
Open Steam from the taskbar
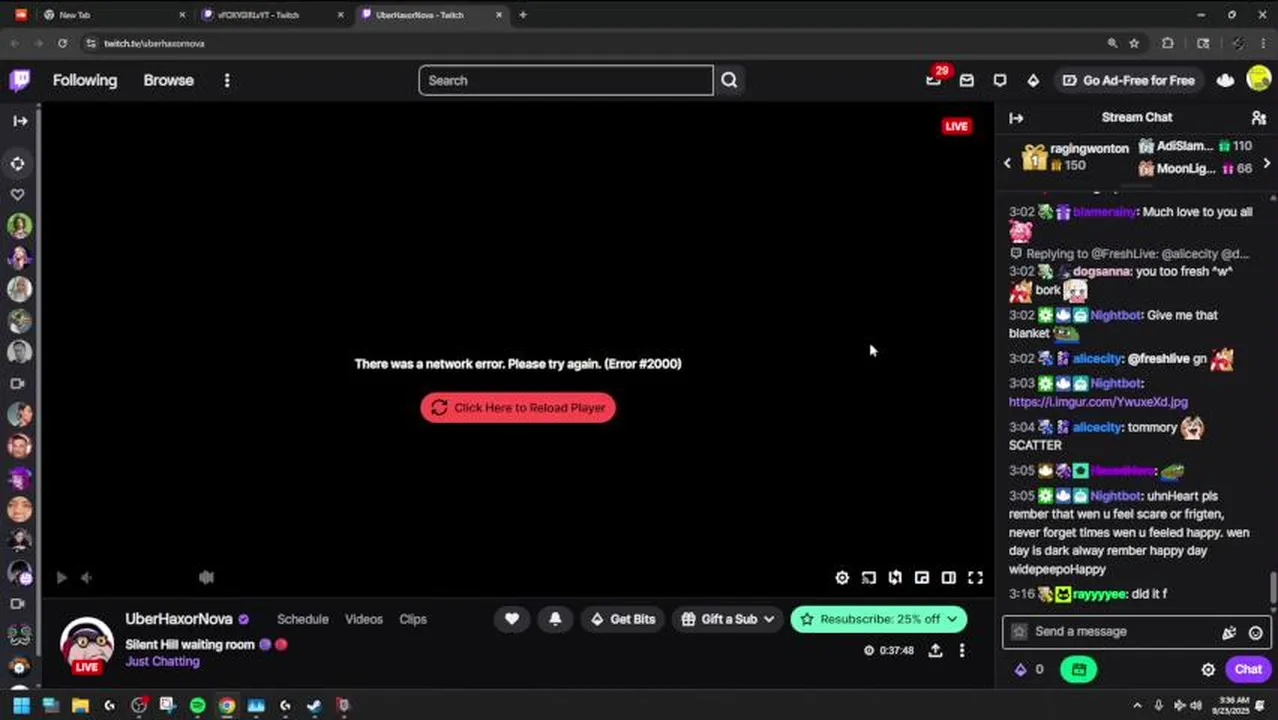314,705
